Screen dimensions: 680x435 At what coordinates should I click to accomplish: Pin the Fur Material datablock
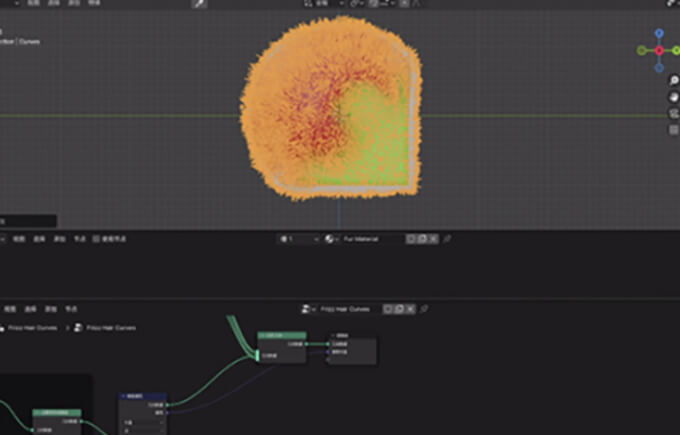(x=448, y=239)
